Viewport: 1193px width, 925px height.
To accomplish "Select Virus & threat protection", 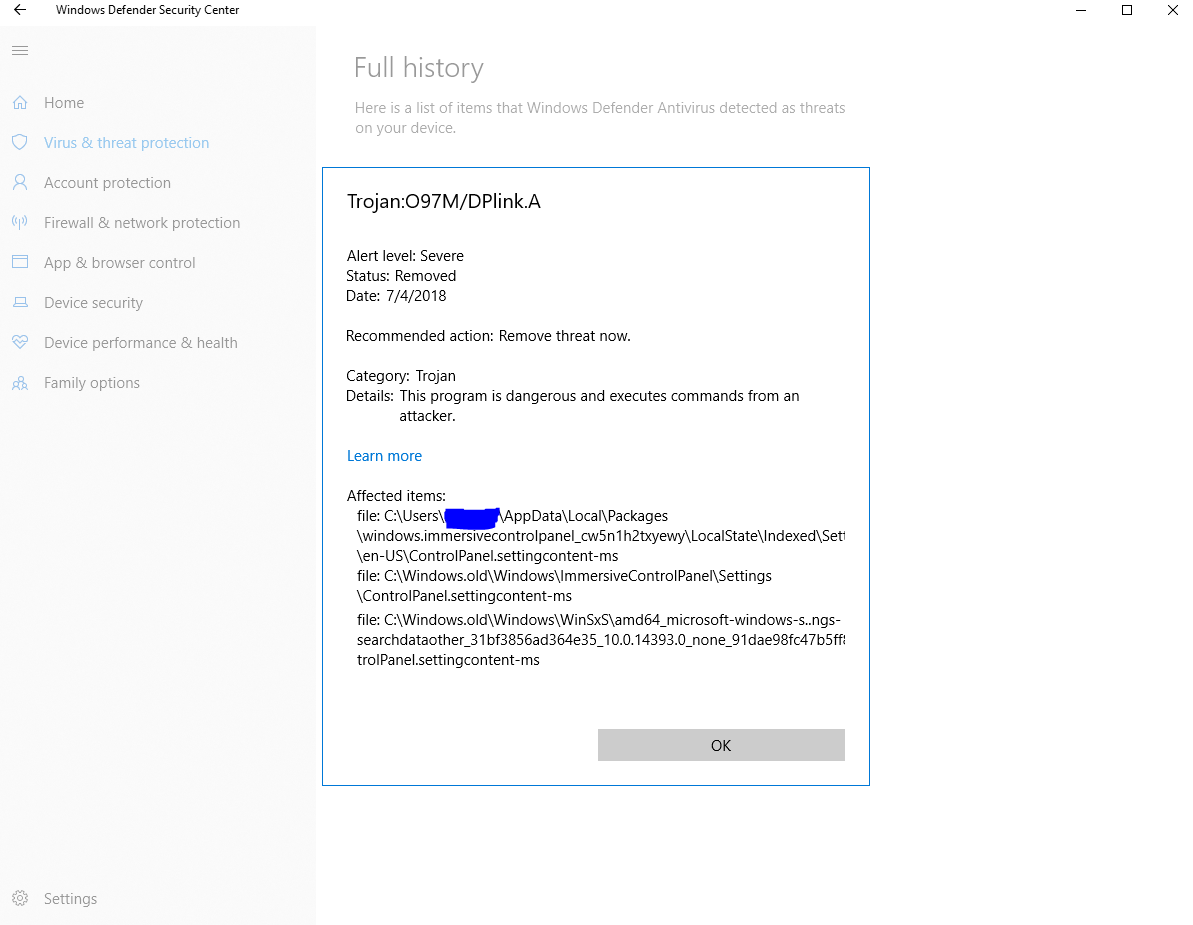I will click(126, 142).
